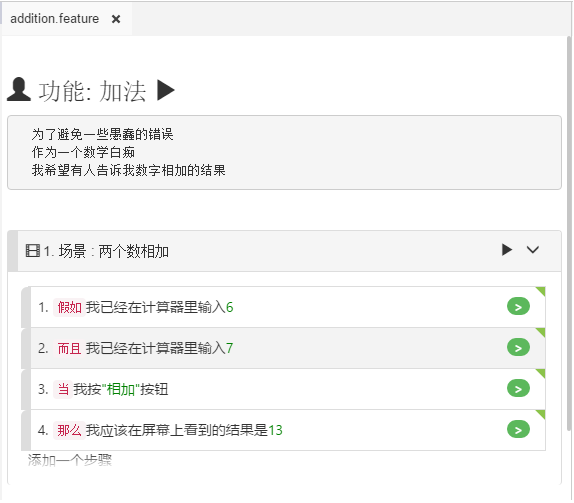
Task: Click the user silhouette icon beside 功能
Action: click(19, 89)
